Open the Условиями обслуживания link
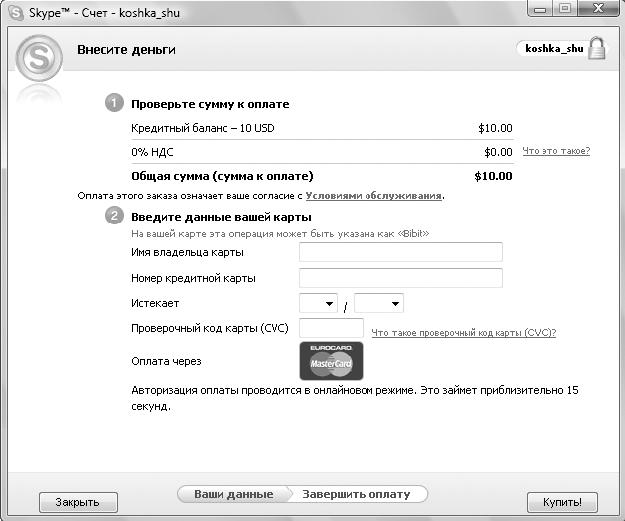The width and height of the screenshot is (625, 521). click(x=373, y=196)
